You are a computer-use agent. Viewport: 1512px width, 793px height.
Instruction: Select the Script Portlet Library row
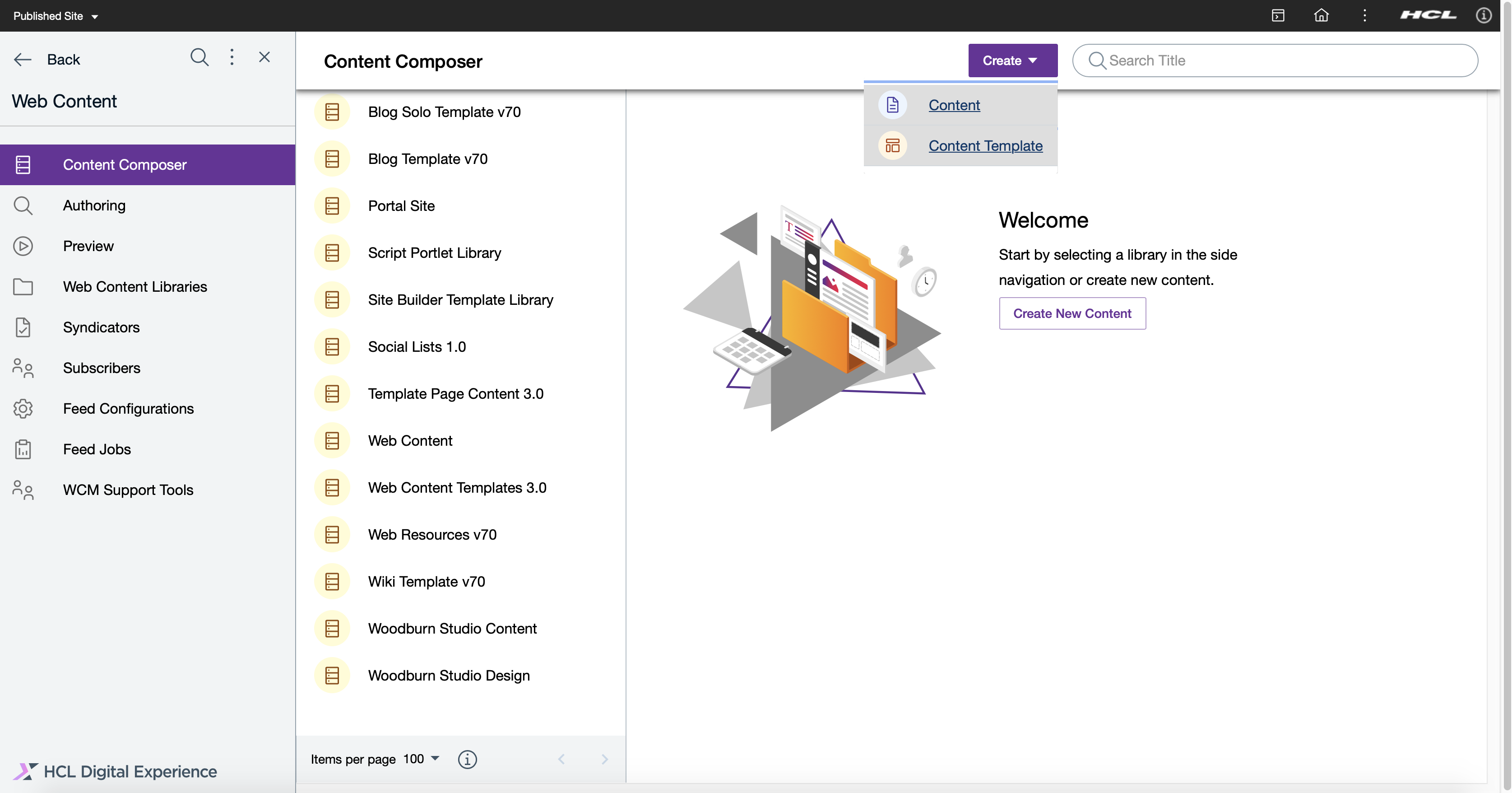(x=460, y=252)
